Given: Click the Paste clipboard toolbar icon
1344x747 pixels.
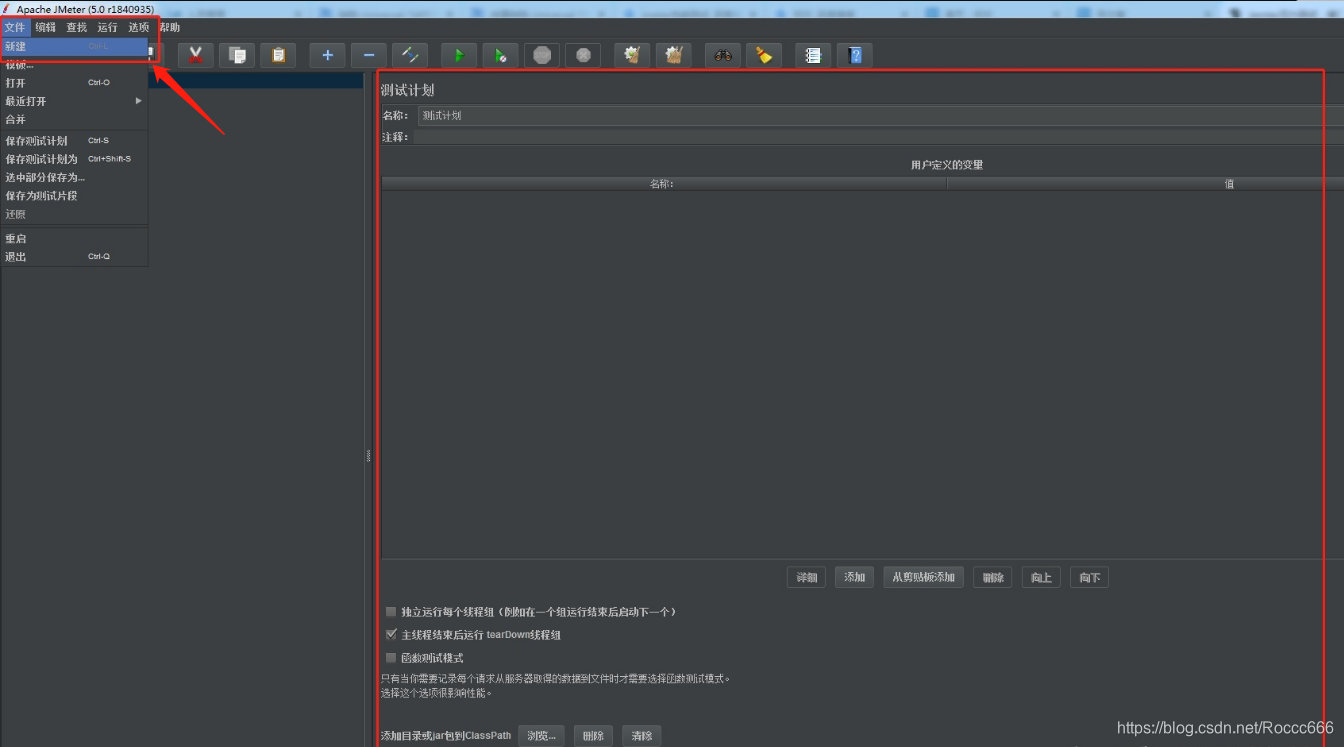Looking at the screenshot, I should point(278,55).
